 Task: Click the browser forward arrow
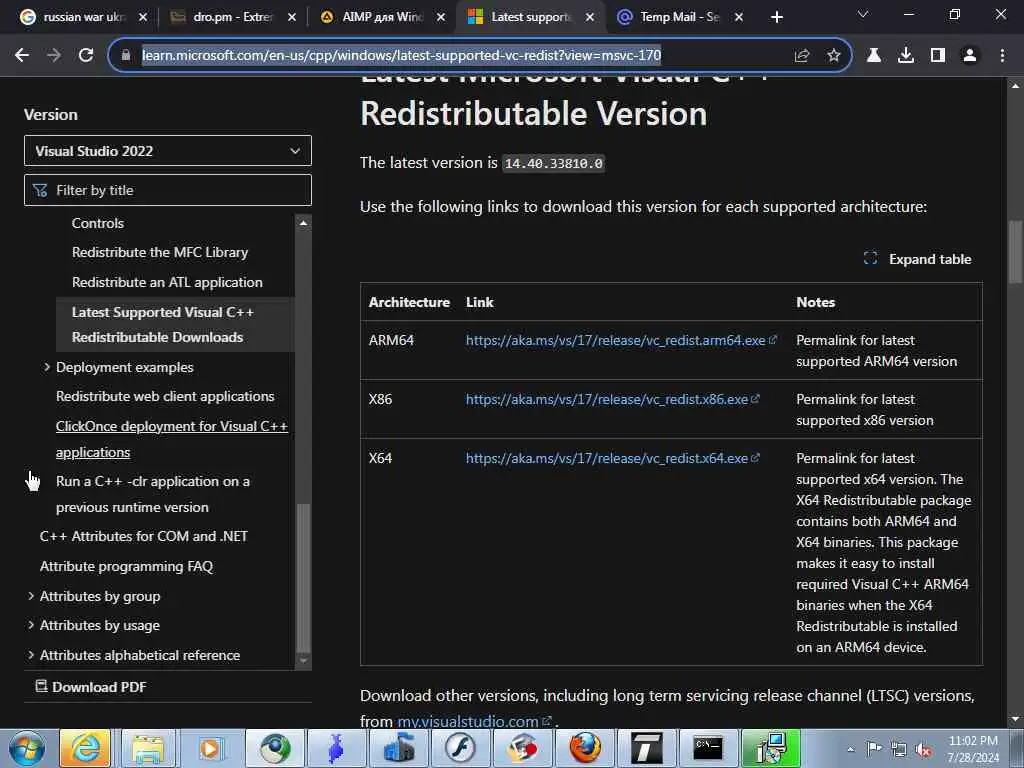click(x=54, y=56)
